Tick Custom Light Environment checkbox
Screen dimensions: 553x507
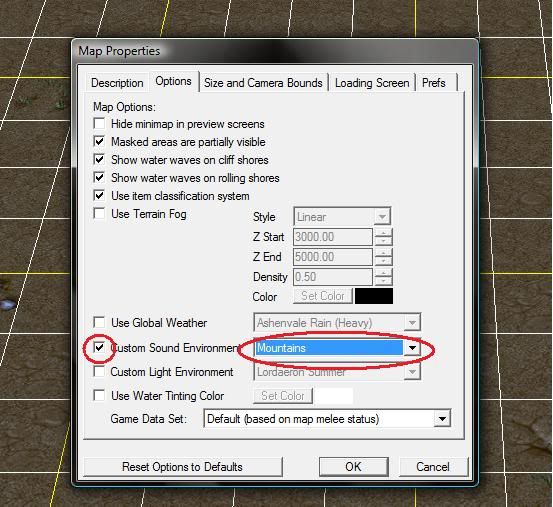click(x=99, y=371)
